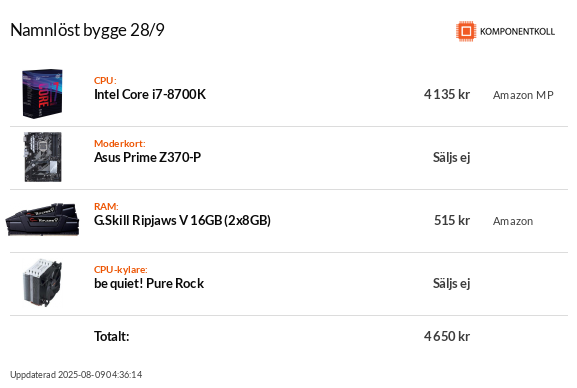Click the 4 135 kr CPU price
The image size is (577, 388).
(x=447, y=94)
